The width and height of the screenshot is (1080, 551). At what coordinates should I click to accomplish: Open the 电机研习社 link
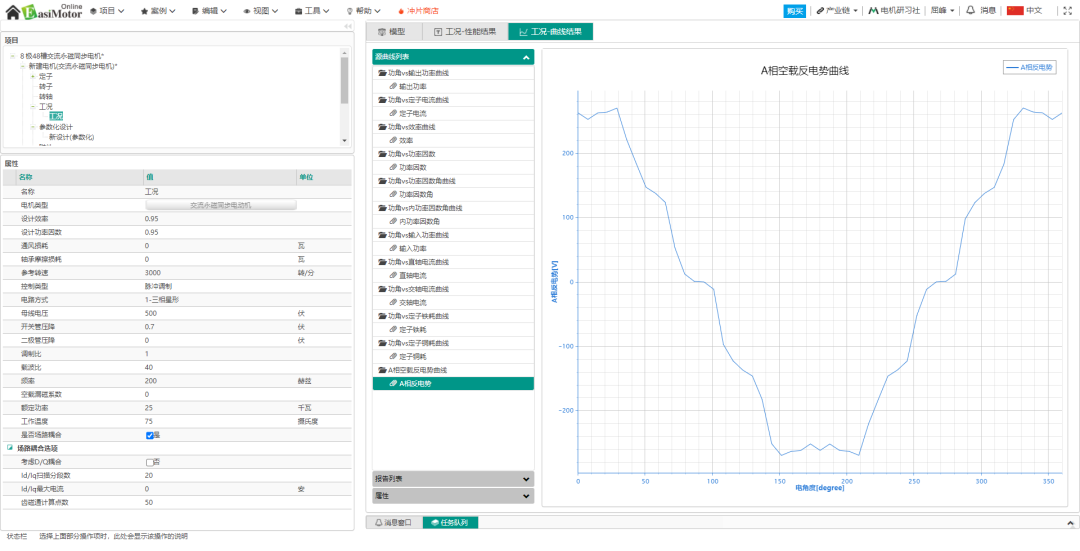pos(893,11)
